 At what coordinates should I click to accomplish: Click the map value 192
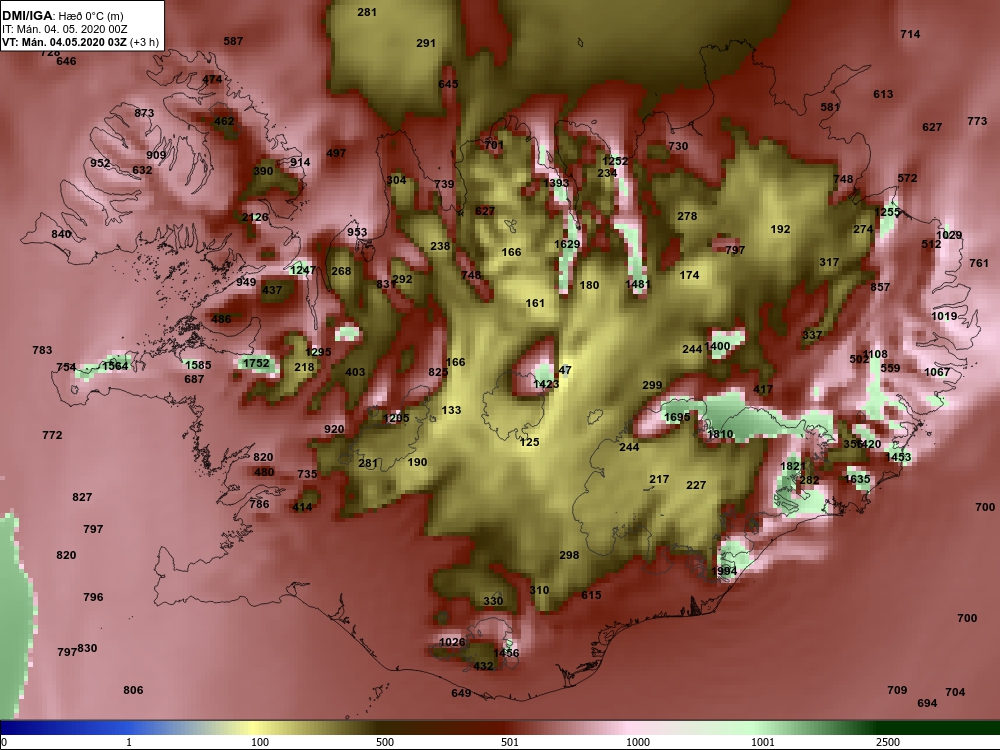click(x=781, y=229)
